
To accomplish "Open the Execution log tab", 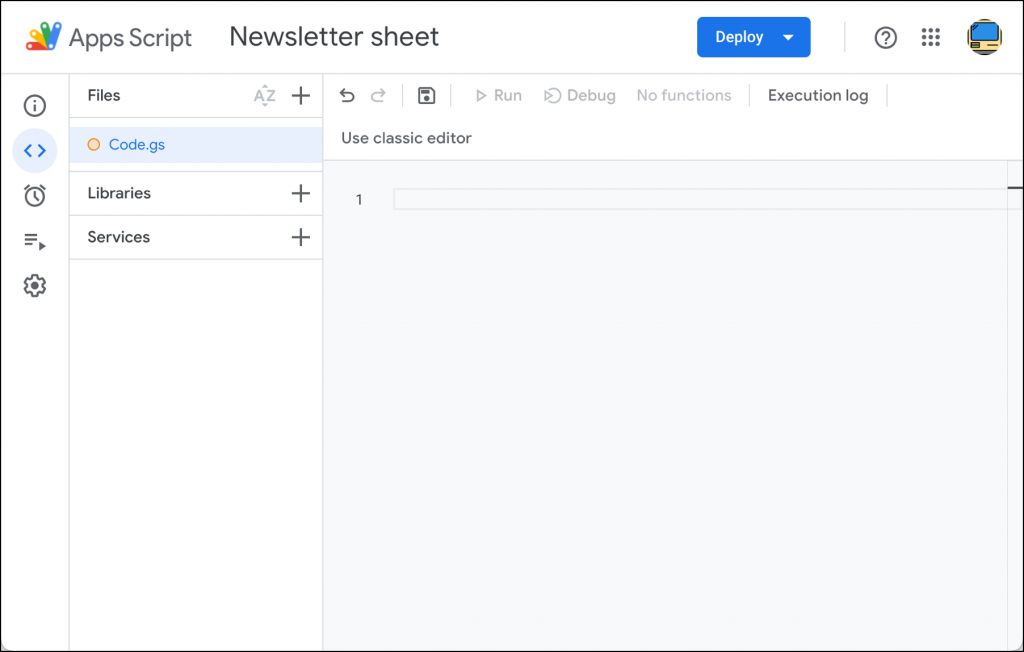I will [817, 95].
